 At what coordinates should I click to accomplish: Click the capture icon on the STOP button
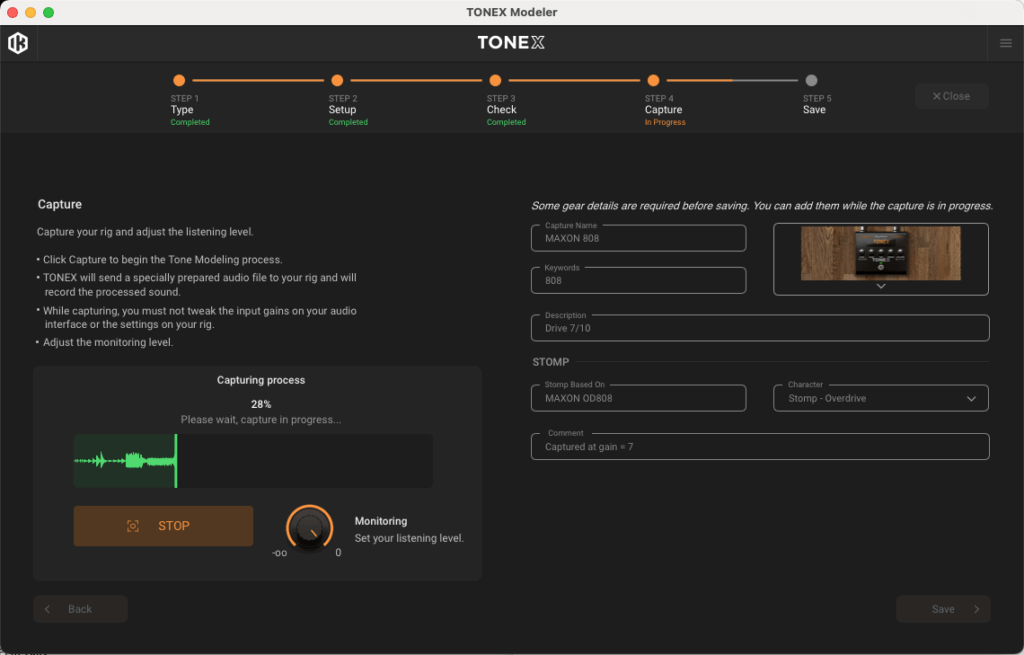pos(133,526)
